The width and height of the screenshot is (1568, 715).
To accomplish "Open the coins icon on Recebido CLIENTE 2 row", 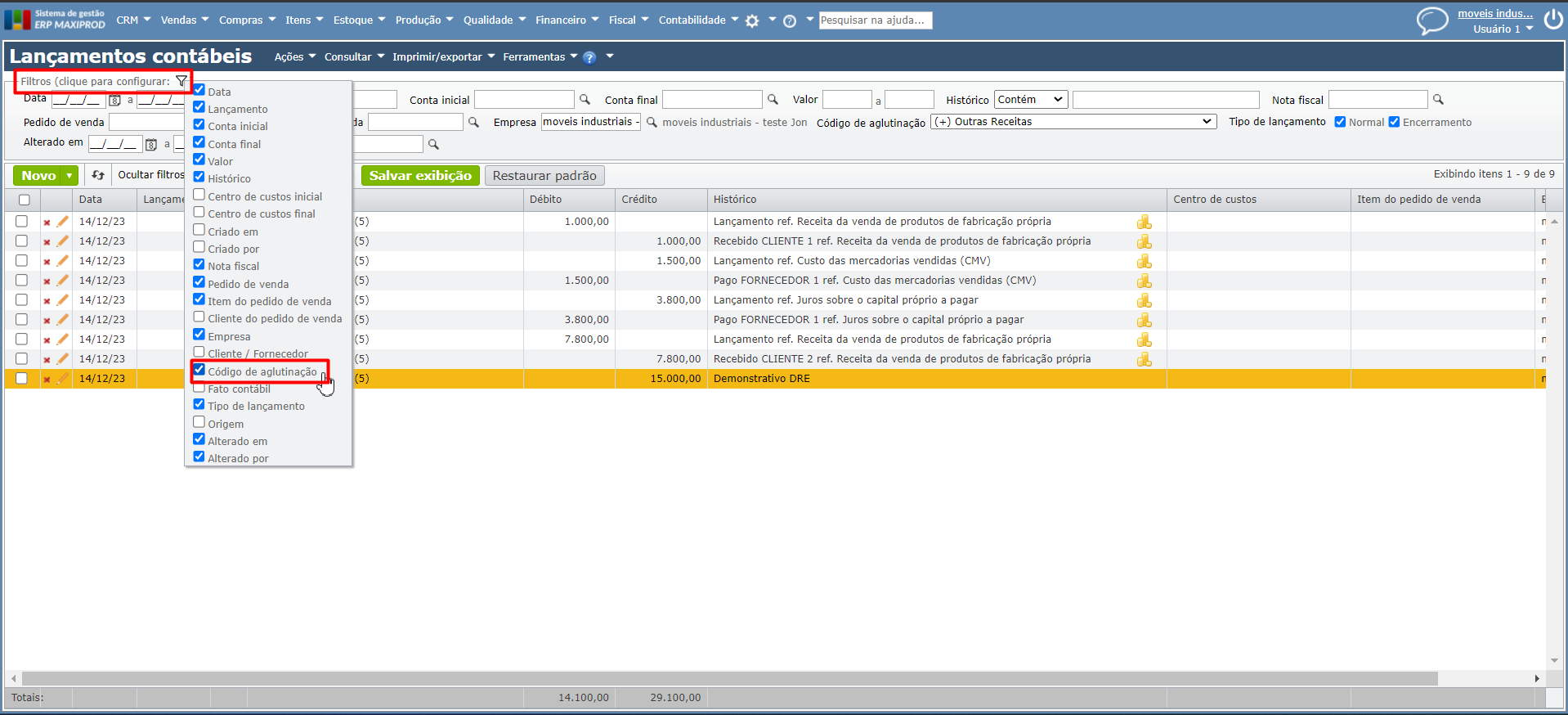I will (1145, 359).
